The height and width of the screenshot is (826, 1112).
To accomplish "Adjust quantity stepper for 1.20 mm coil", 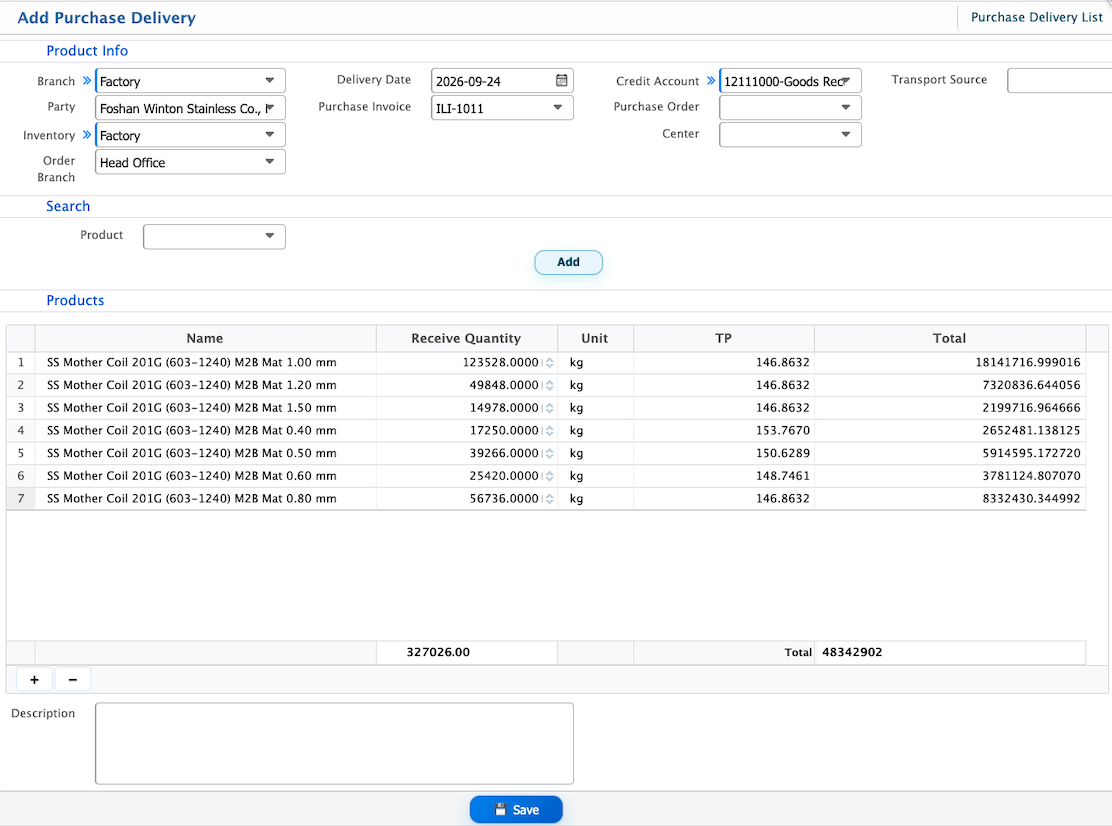I will (550, 385).
